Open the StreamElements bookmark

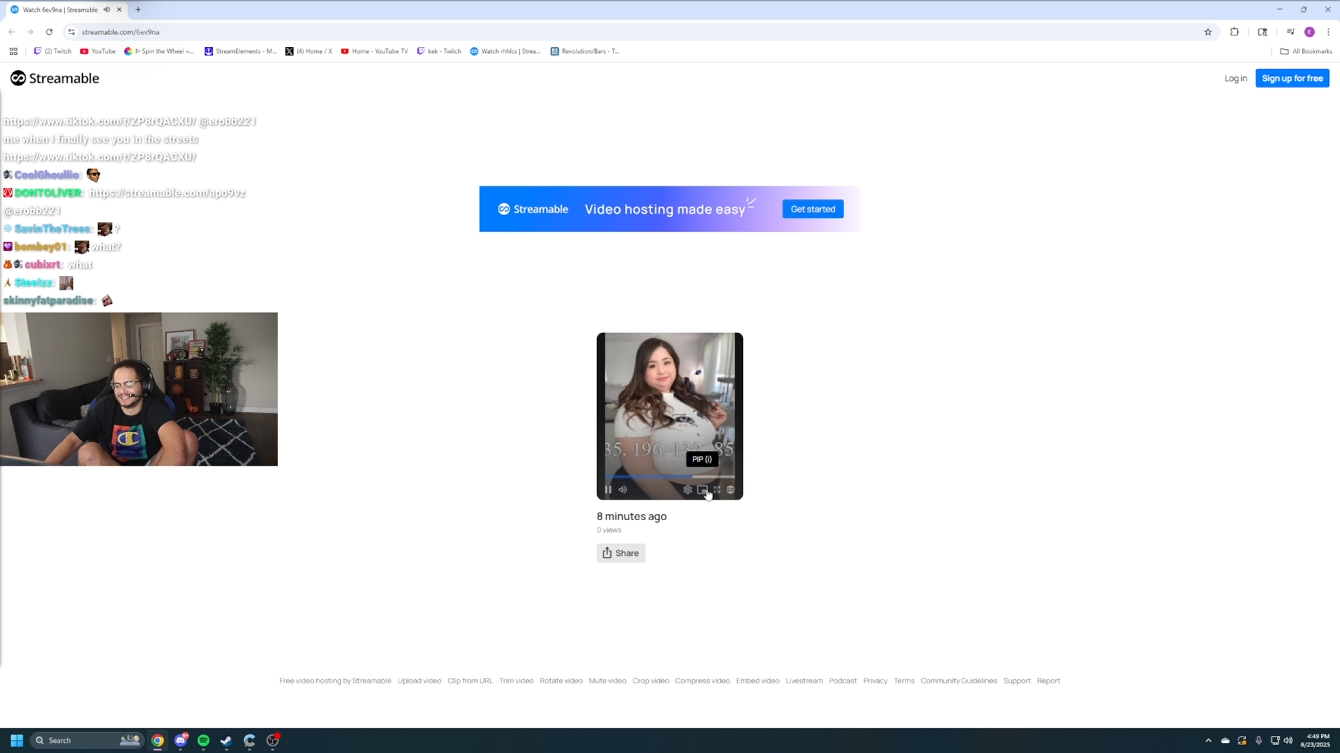tap(240, 51)
